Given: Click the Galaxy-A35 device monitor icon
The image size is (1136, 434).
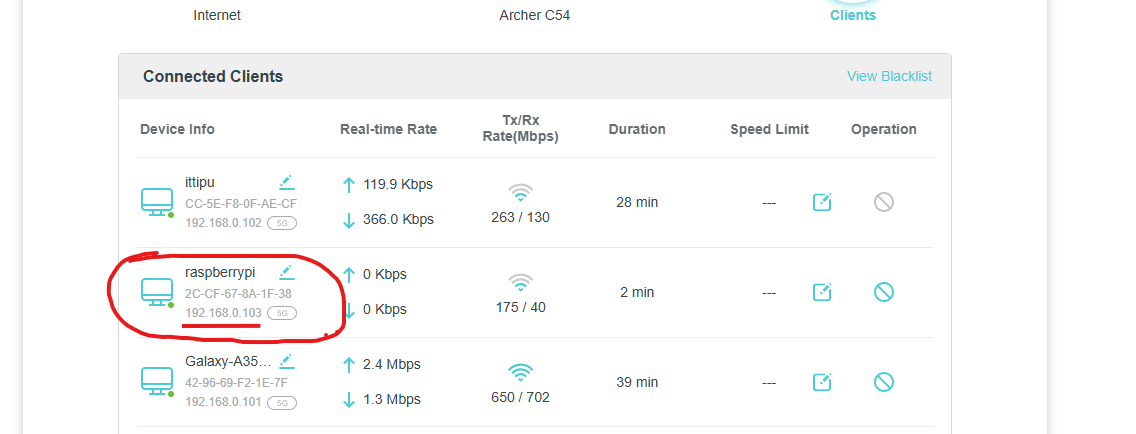Looking at the screenshot, I should click(x=157, y=381).
